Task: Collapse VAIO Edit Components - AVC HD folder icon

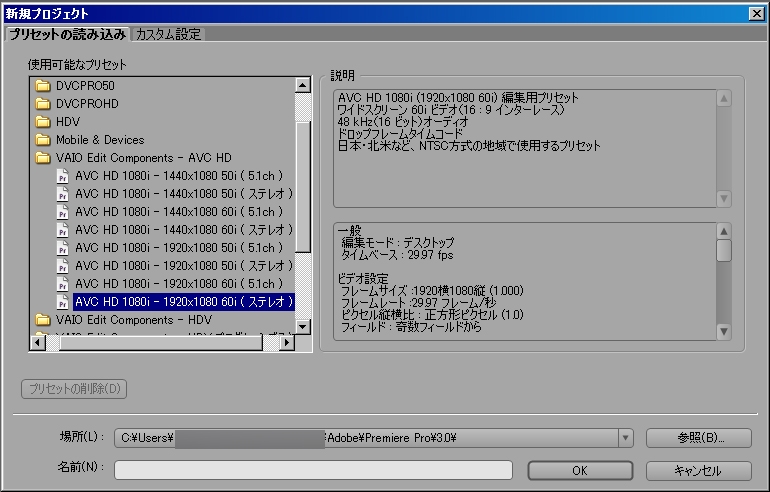Action: [x=43, y=158]
